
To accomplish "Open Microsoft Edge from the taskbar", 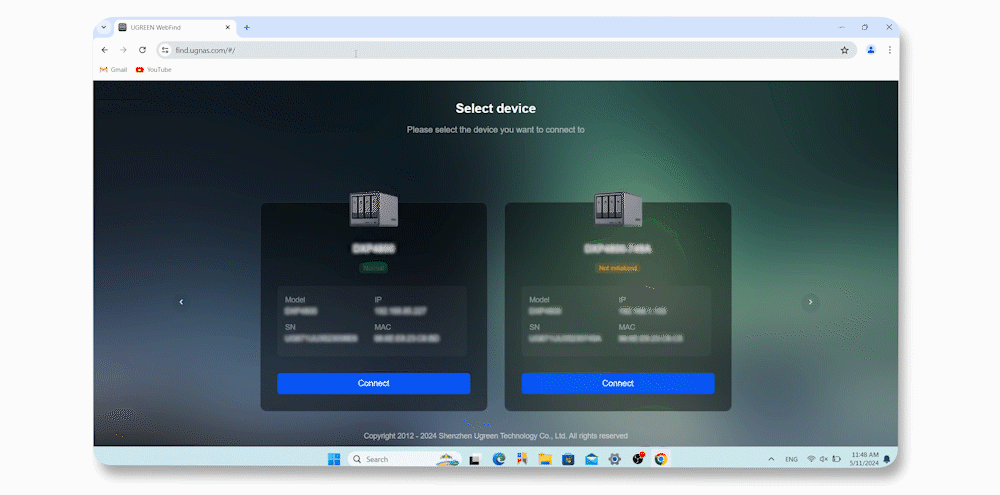I will coord(499,459).
